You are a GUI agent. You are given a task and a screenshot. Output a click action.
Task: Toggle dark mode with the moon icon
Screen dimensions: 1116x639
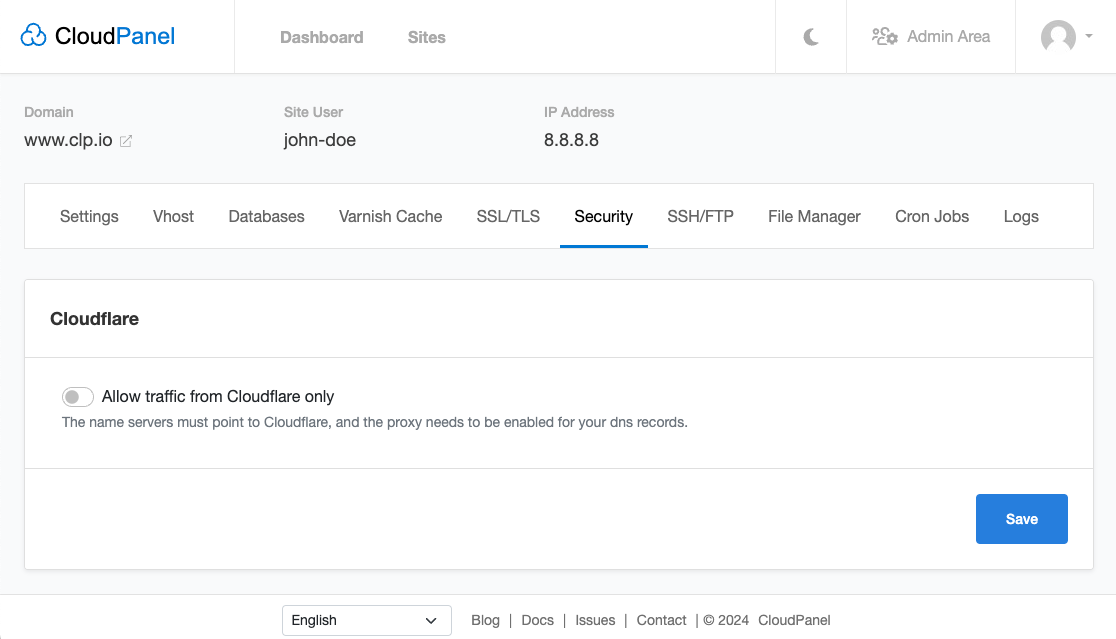(x=811, y=37)
